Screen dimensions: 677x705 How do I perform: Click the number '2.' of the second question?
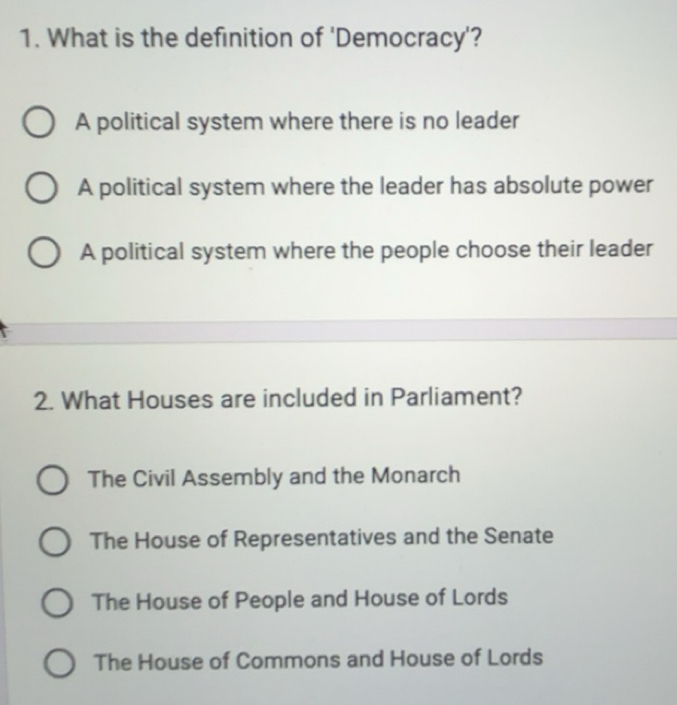click(42, 399)
